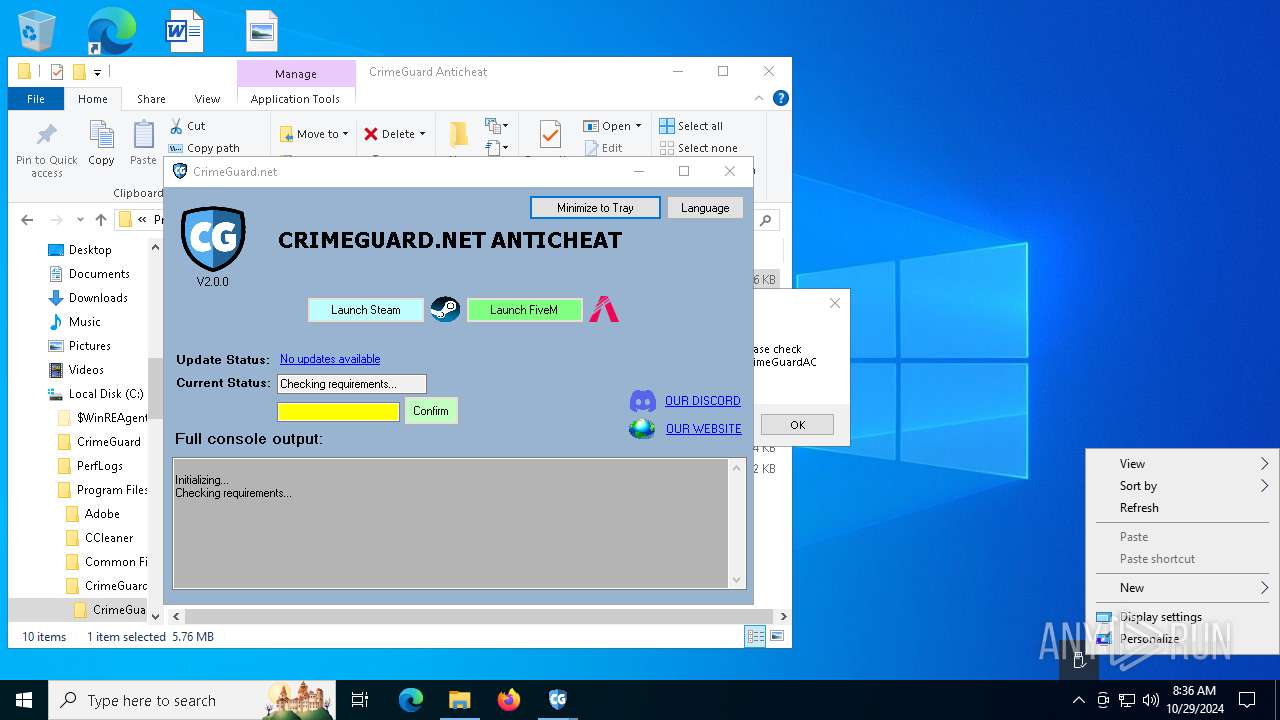The width and height of the screenshot is (1280, 720).
Task: Open Application Tools tab
Action: [x=295, y=99]
